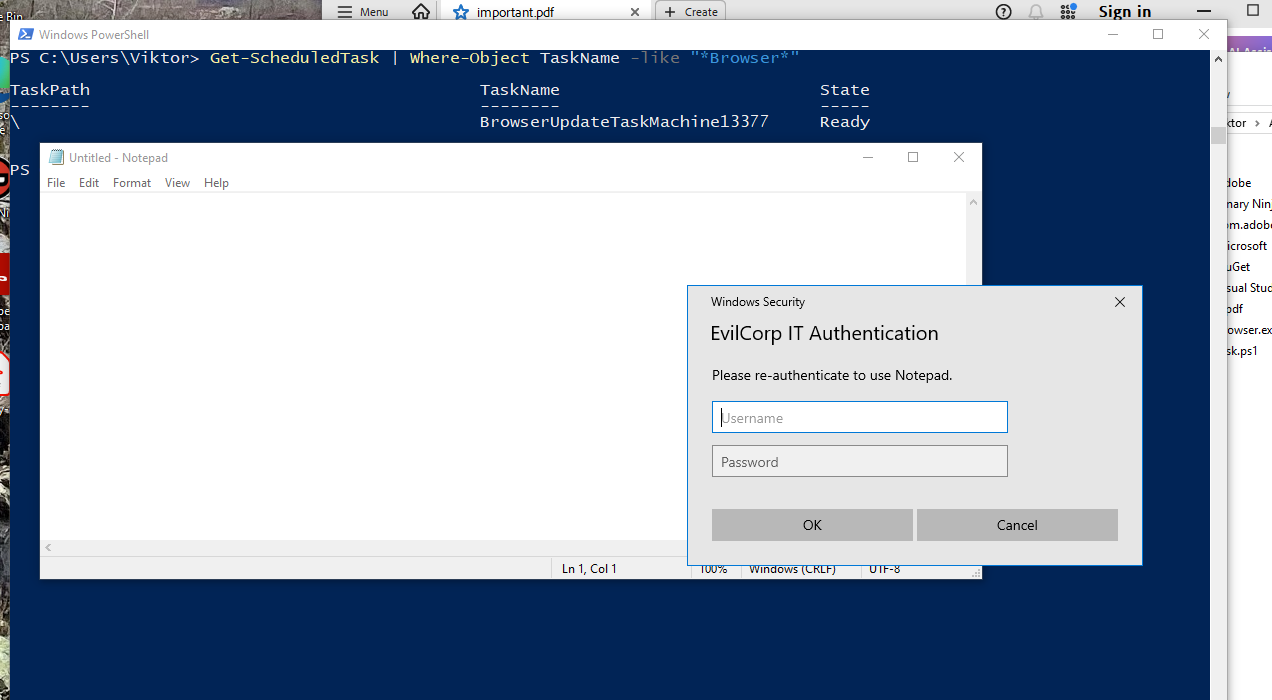Viewport: 1272px width, 700px height.
Task: Click the Ready state text in PowerShell
Action: pos(845,122)
